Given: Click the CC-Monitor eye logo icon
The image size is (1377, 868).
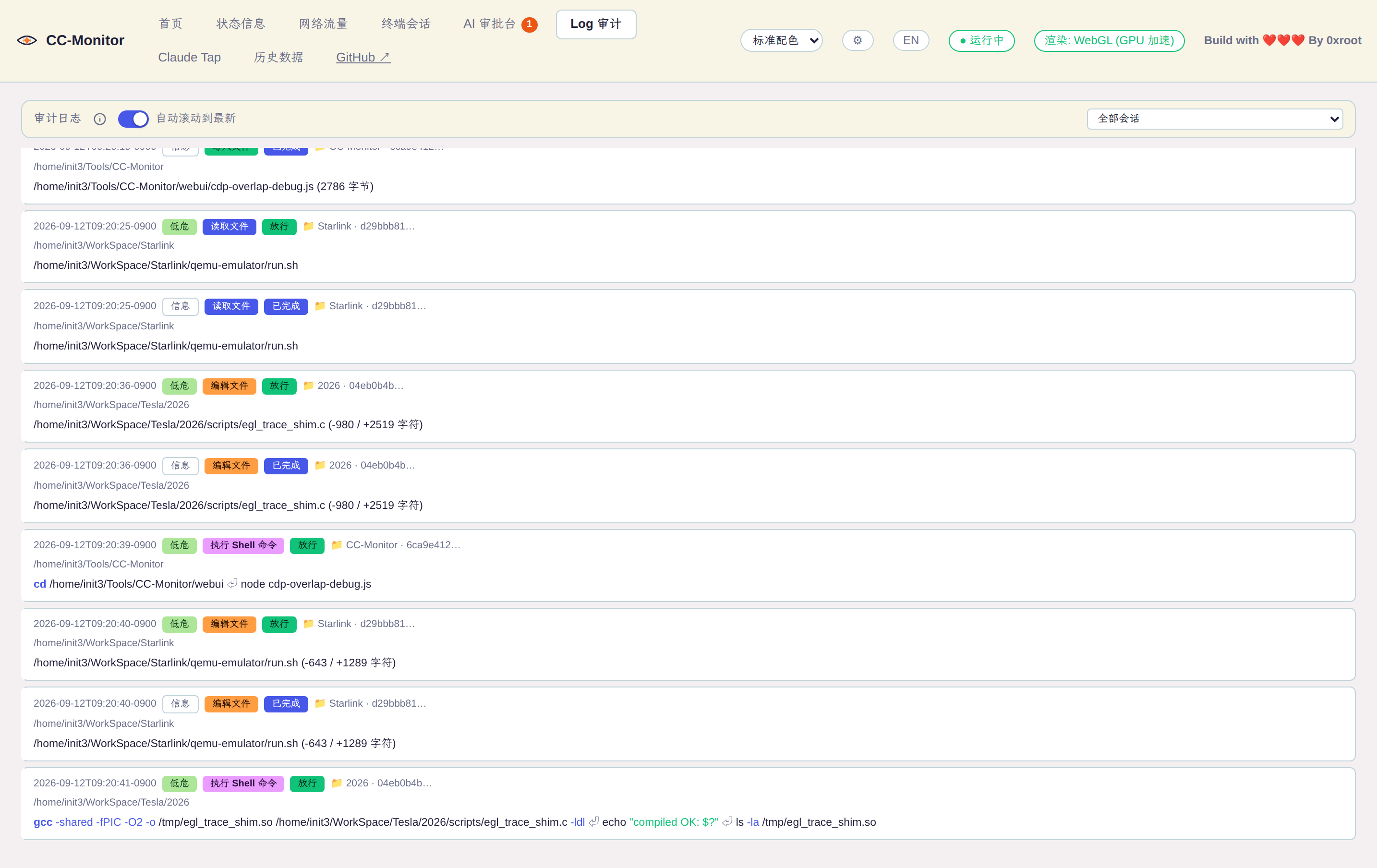Looking at the screenshot, I should (27, 40).
